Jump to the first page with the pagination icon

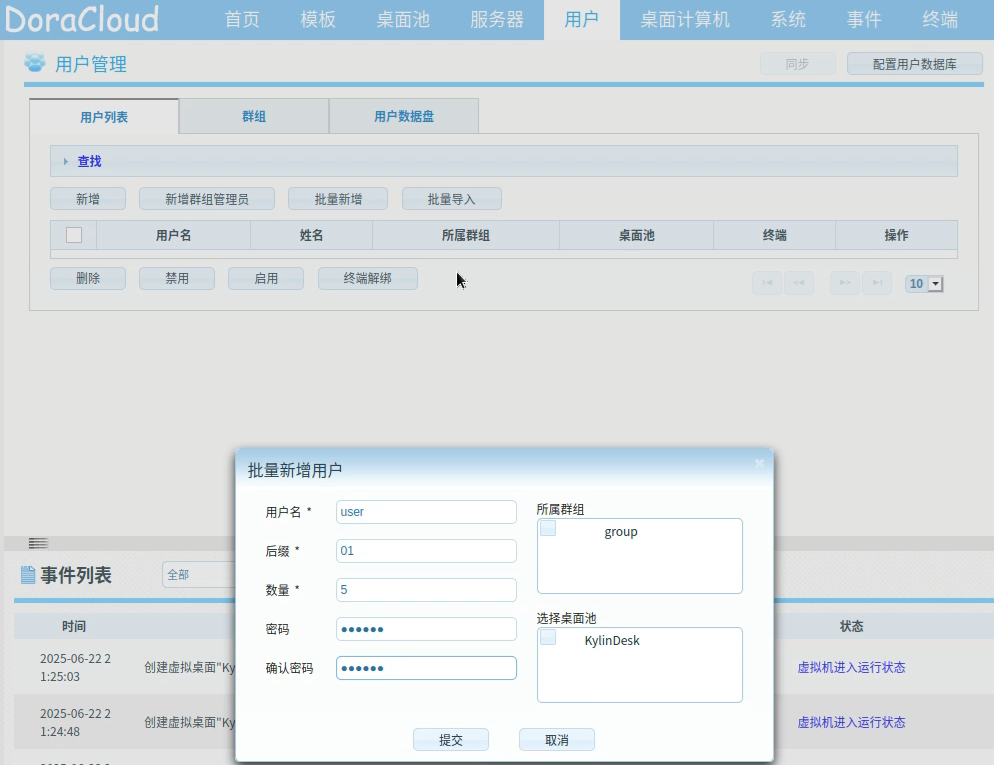coord(766,283)
